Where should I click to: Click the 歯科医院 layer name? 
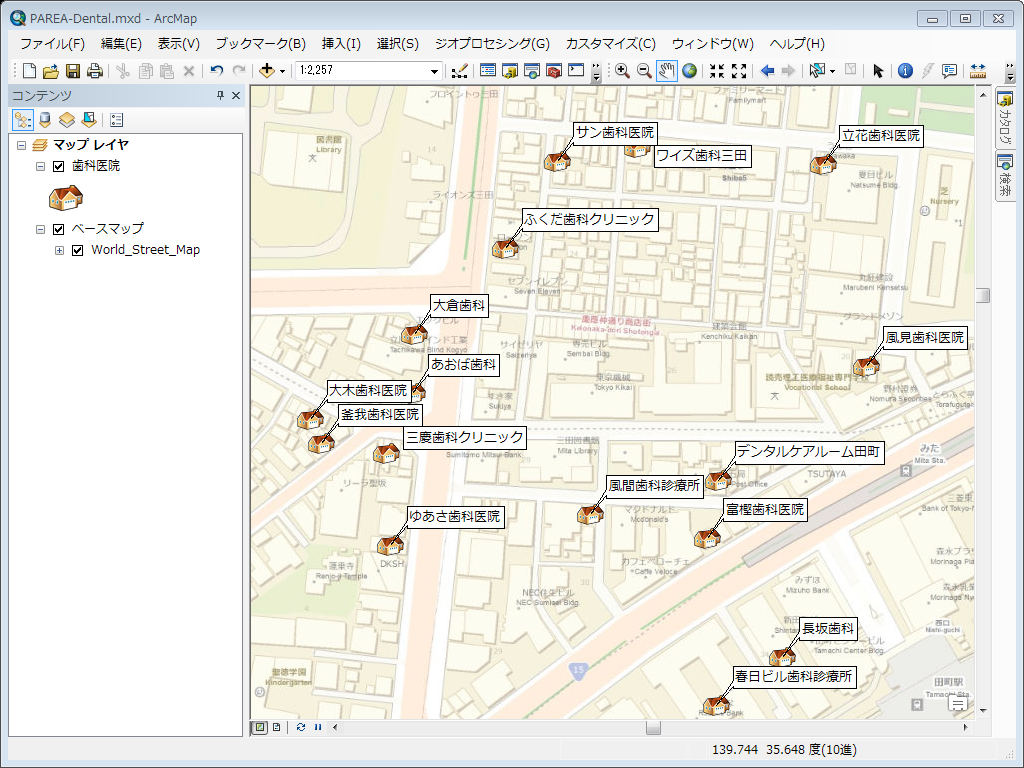tap(96, 166)
